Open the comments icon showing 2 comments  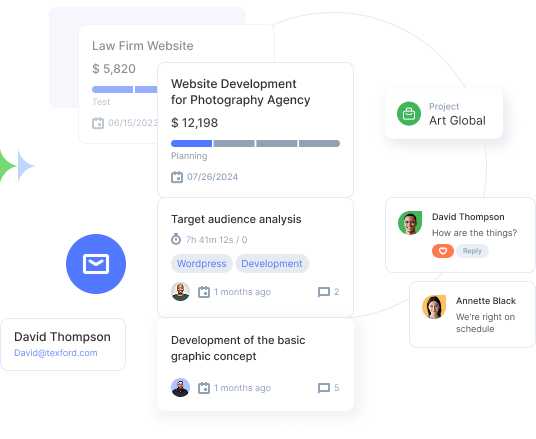(x=324, y=292)
